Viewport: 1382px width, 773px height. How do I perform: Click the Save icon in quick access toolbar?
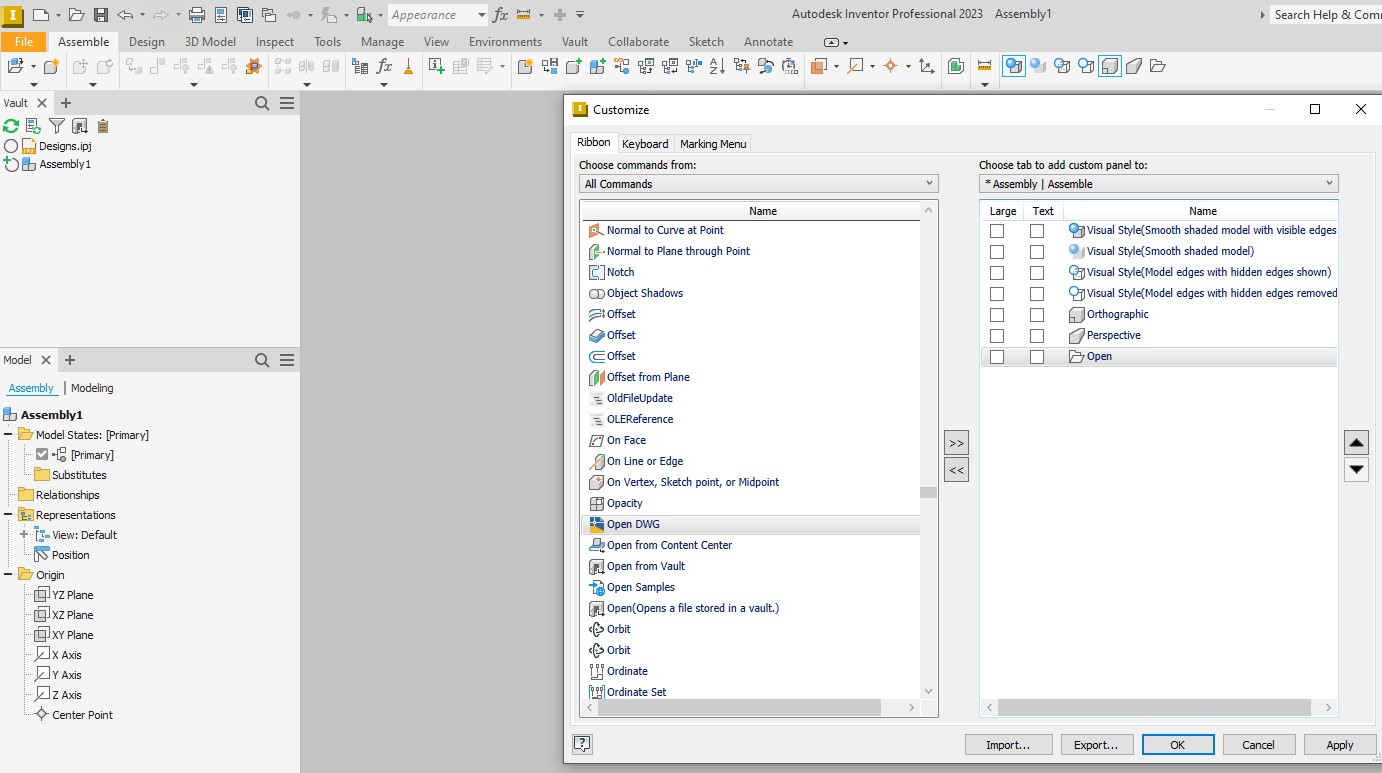pyautogui.click(x=100, y=15)
